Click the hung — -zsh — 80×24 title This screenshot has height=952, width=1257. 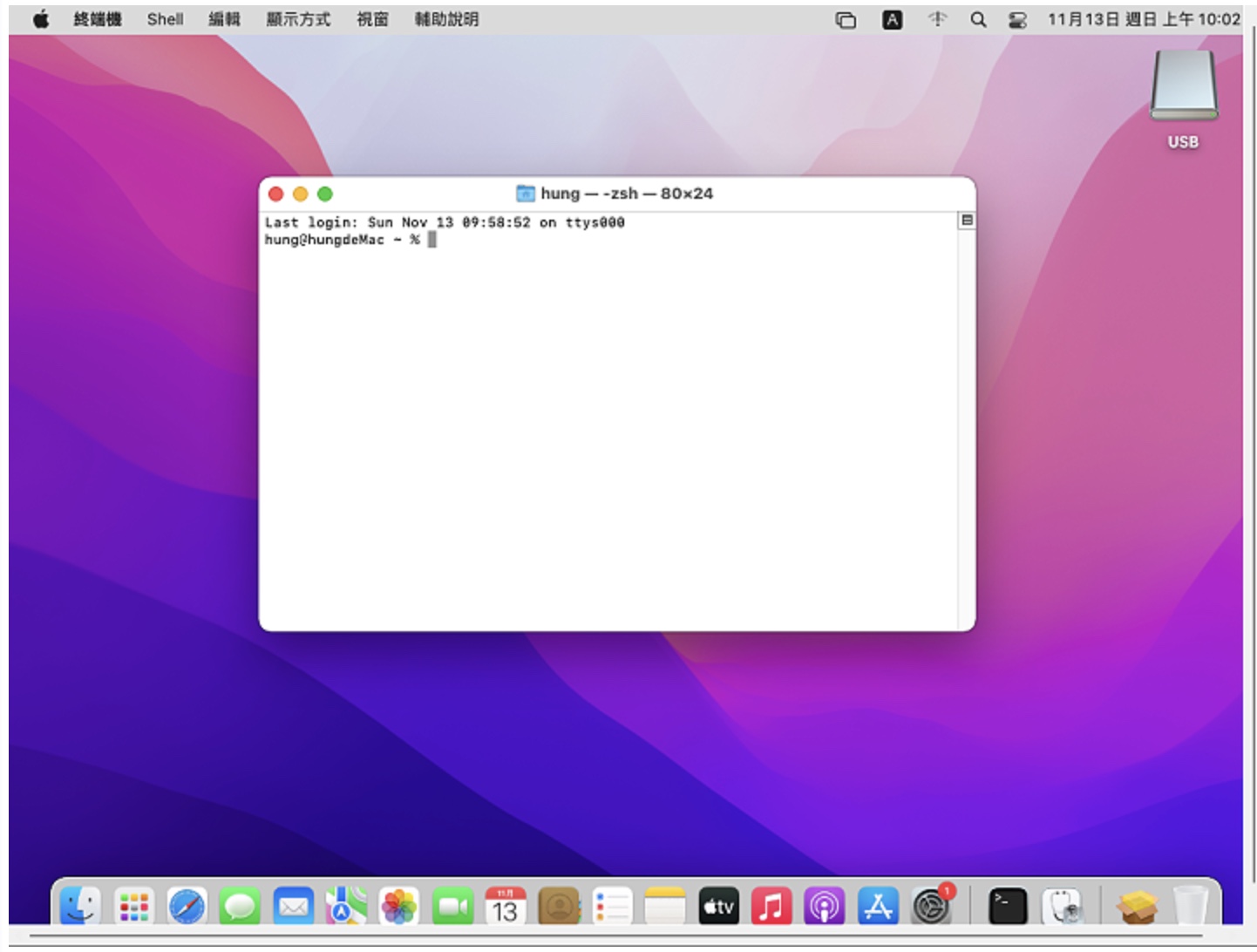(x=627, y=194)
